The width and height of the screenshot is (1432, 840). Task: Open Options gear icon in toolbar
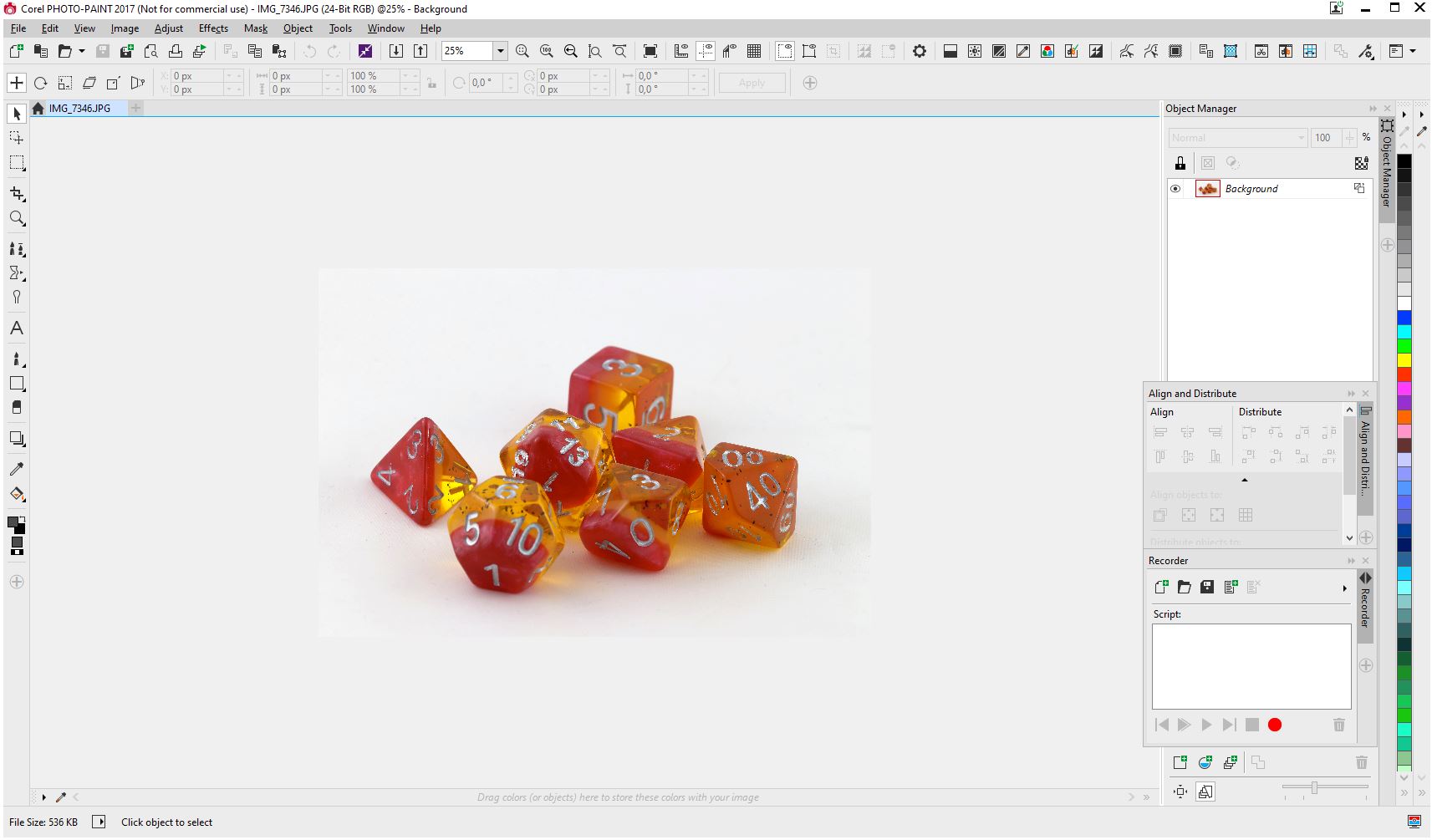tap(920, 51)
